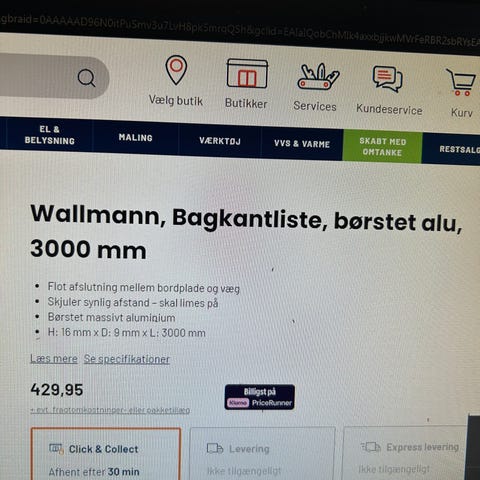
Task: Open the Maling menu
Action: tap(135, 138)
